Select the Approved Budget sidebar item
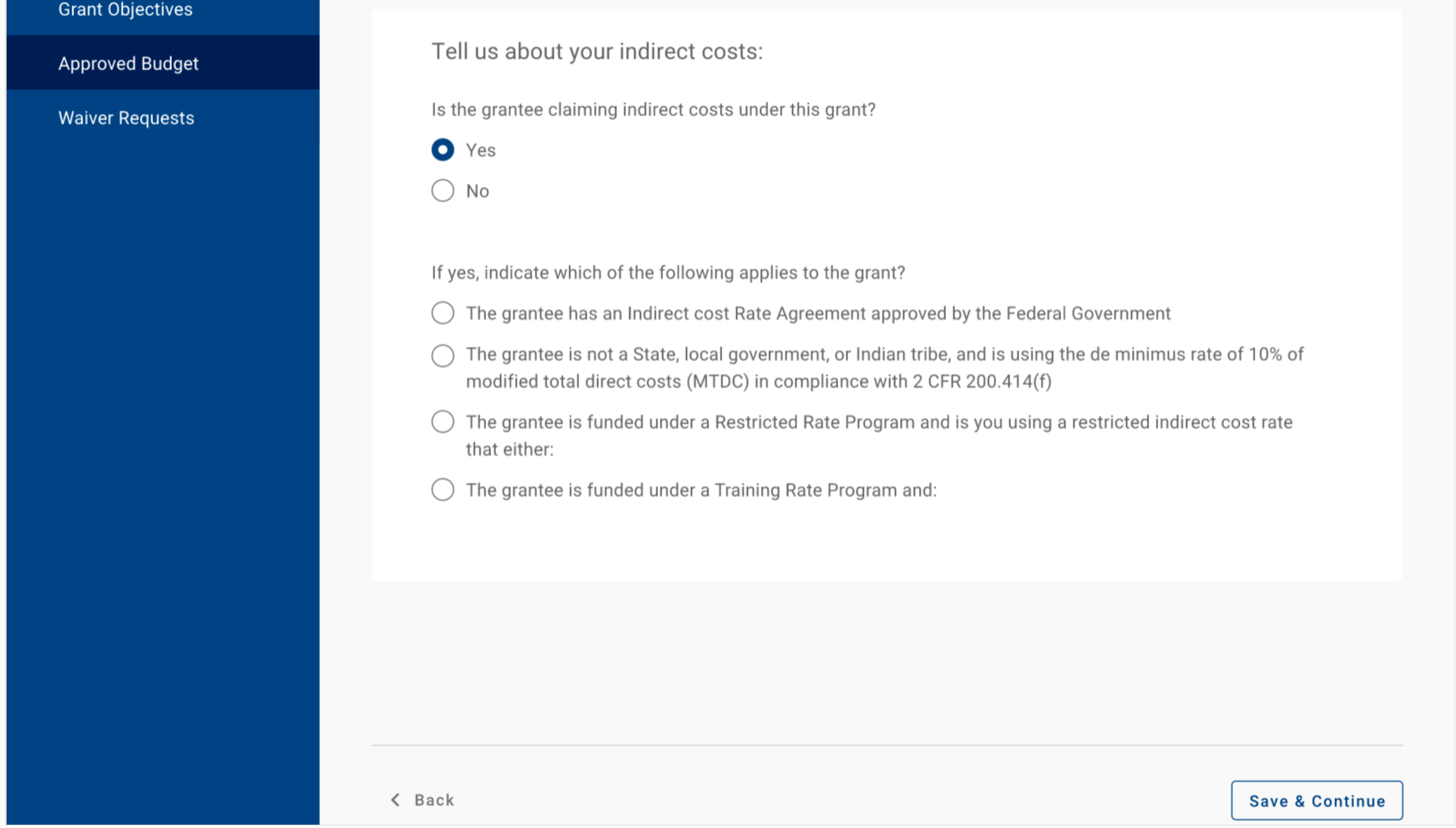 tap(128, 63)
